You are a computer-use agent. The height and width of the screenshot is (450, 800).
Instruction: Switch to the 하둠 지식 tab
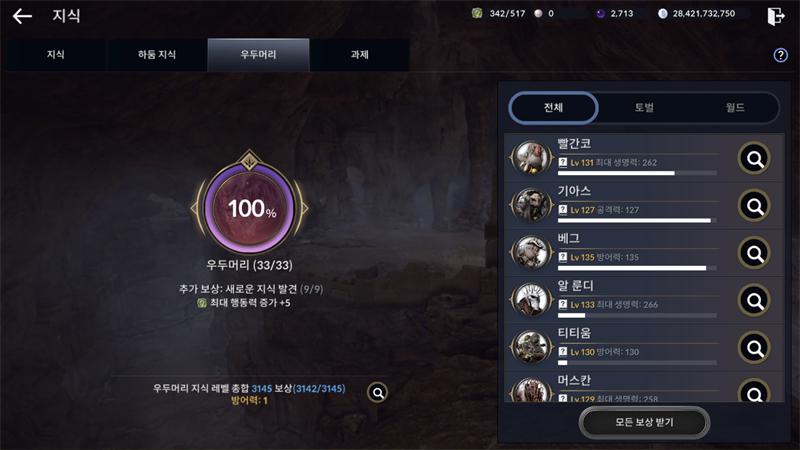(157, 55)
